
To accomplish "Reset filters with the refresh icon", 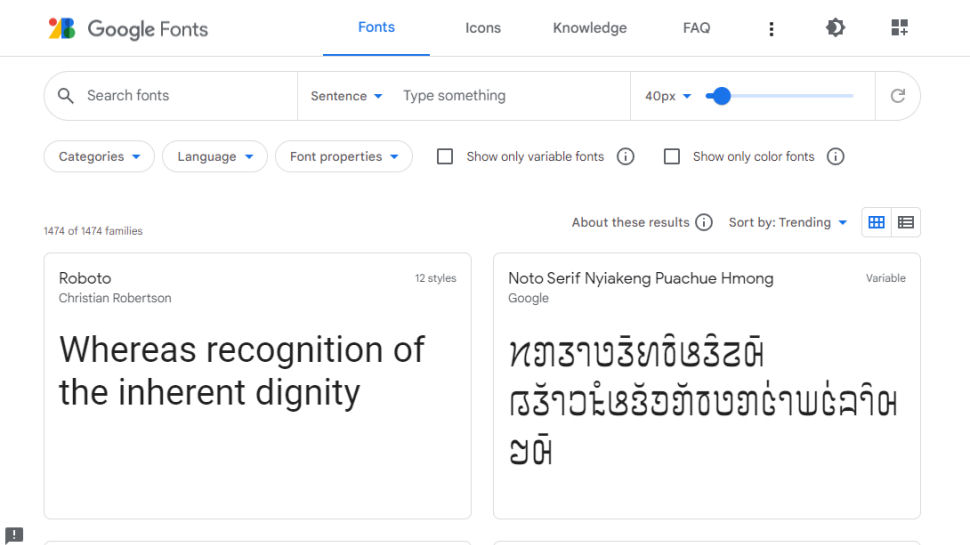I will point(897,96).
